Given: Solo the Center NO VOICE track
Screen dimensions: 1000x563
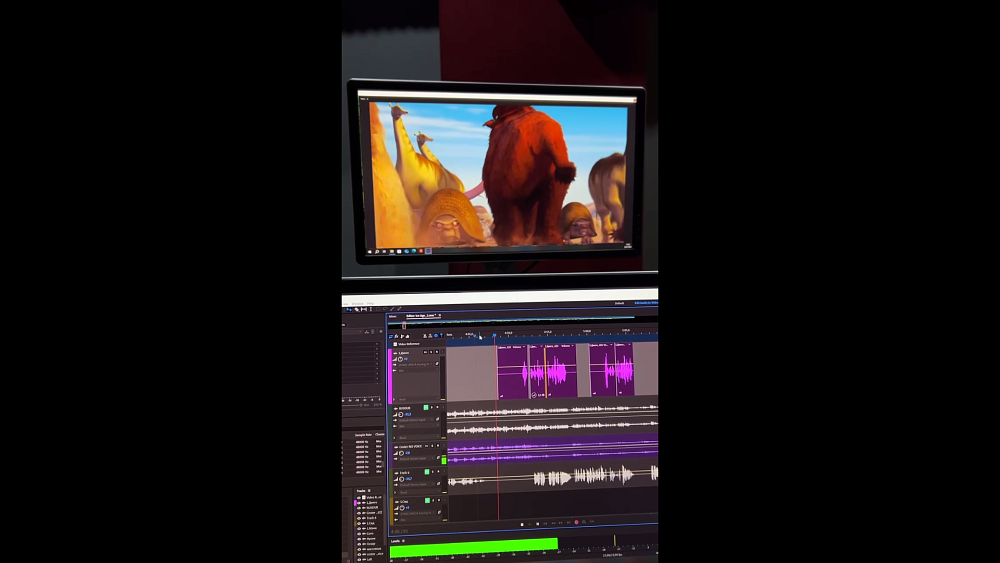Looking at the screenshot, I should click(432, 446).
